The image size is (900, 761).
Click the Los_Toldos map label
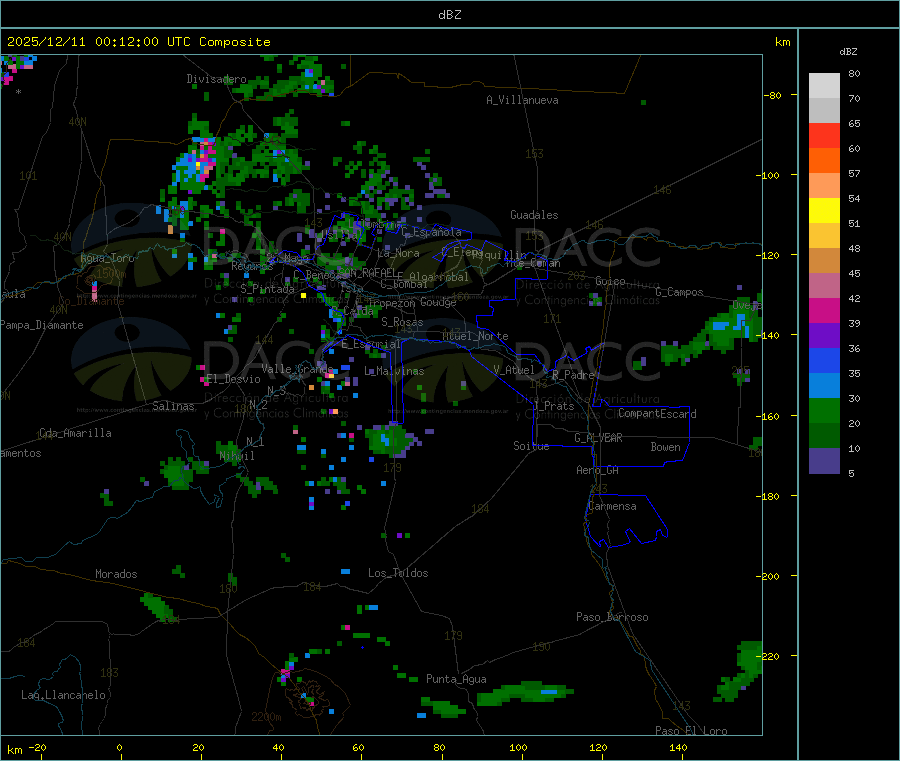(x=398, y=573)
